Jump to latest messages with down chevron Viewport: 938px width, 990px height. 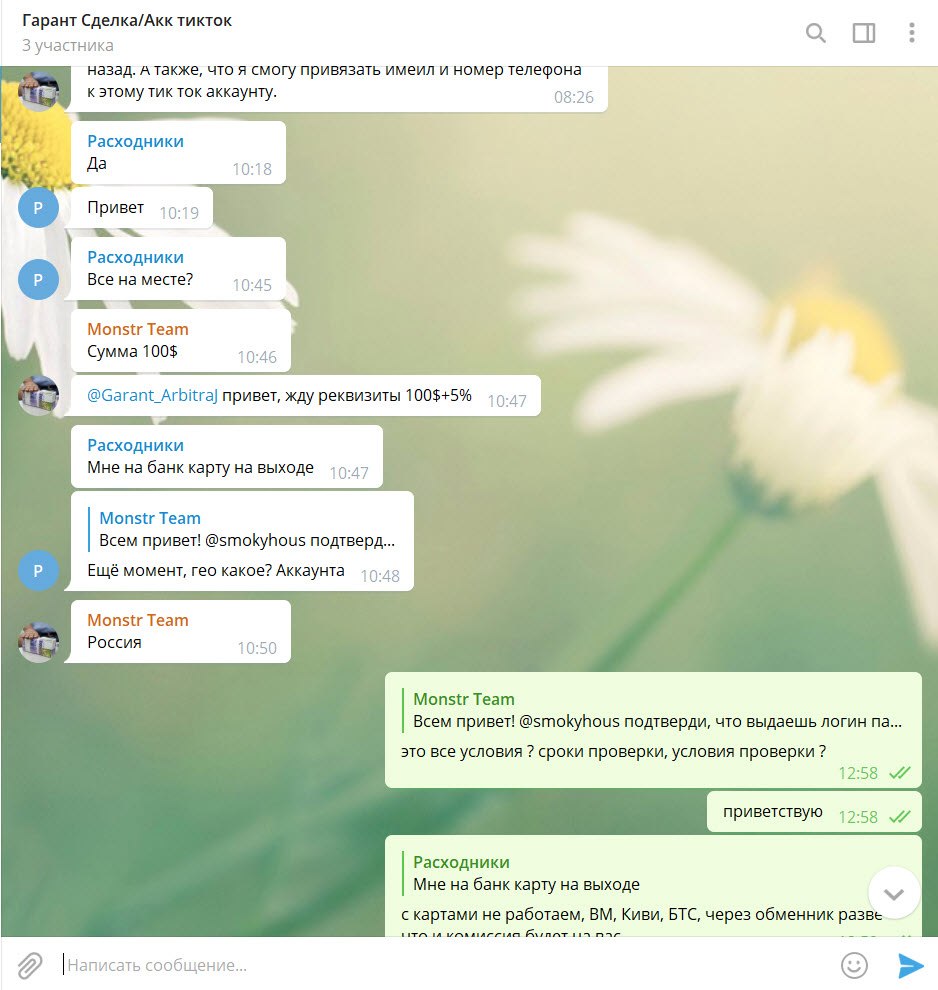pos(894,893)
